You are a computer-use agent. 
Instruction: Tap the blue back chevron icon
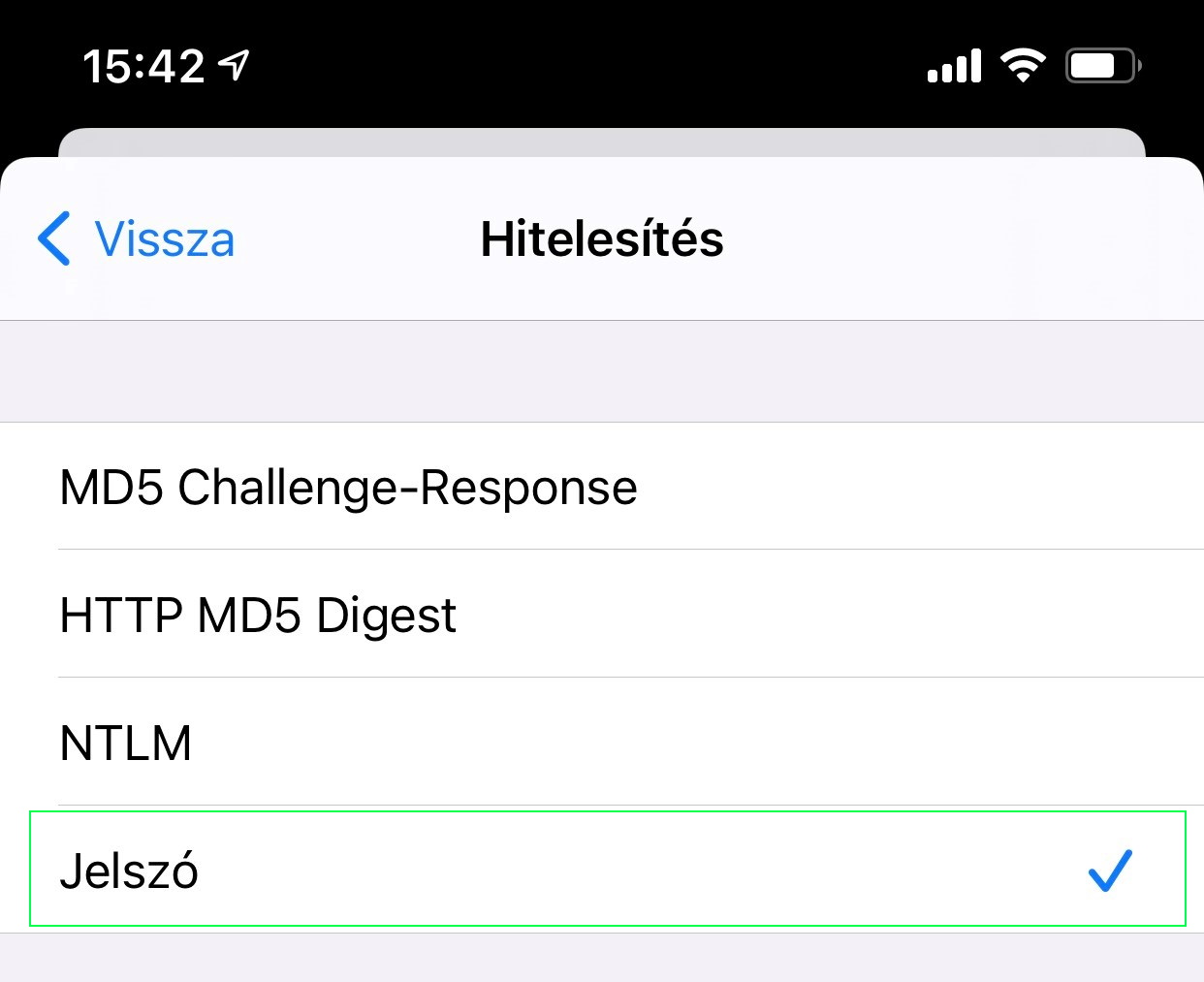click(54, 238)
